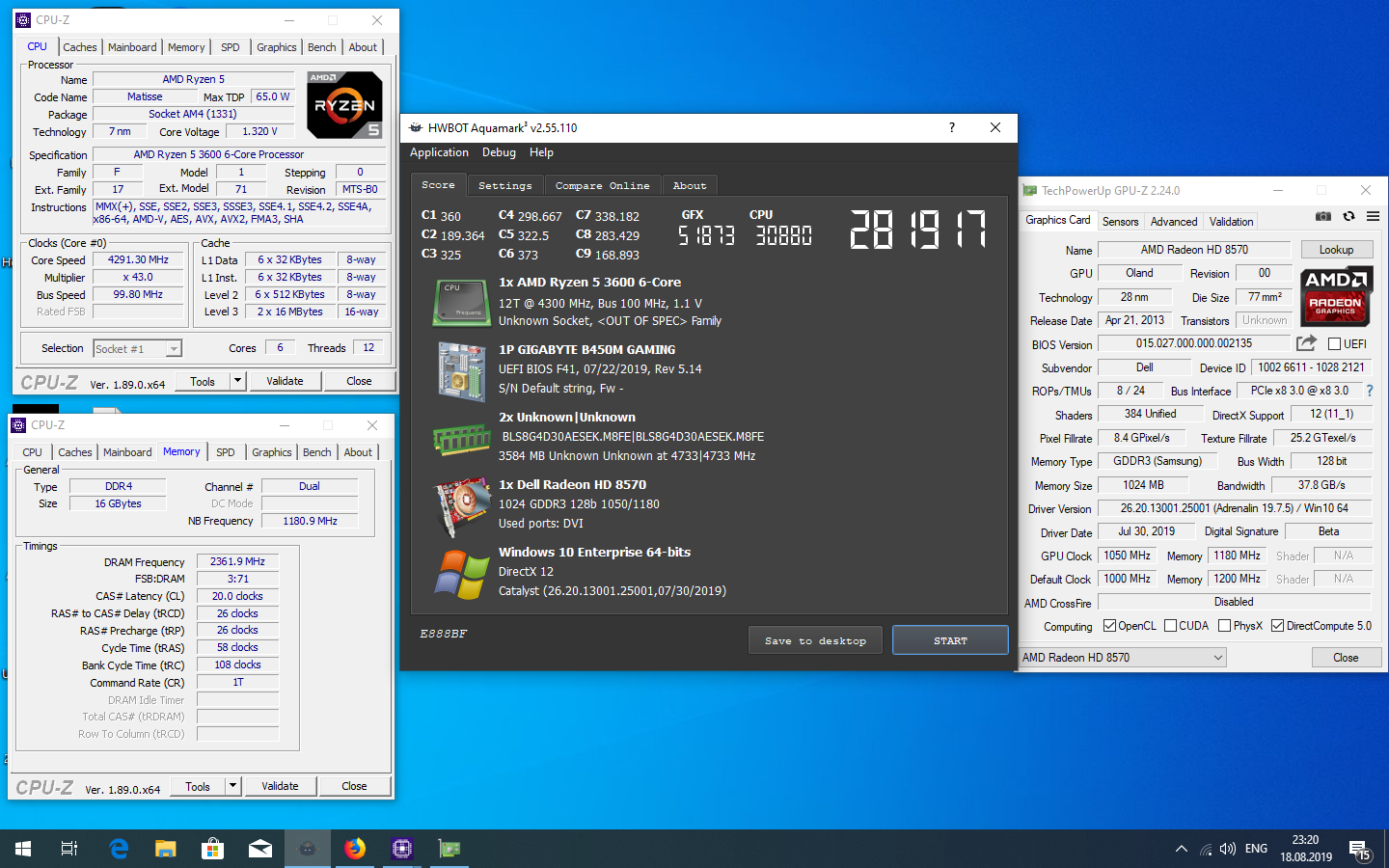
Task: Click the Ryzen 5 processor logo
Action: coord(344,104)
